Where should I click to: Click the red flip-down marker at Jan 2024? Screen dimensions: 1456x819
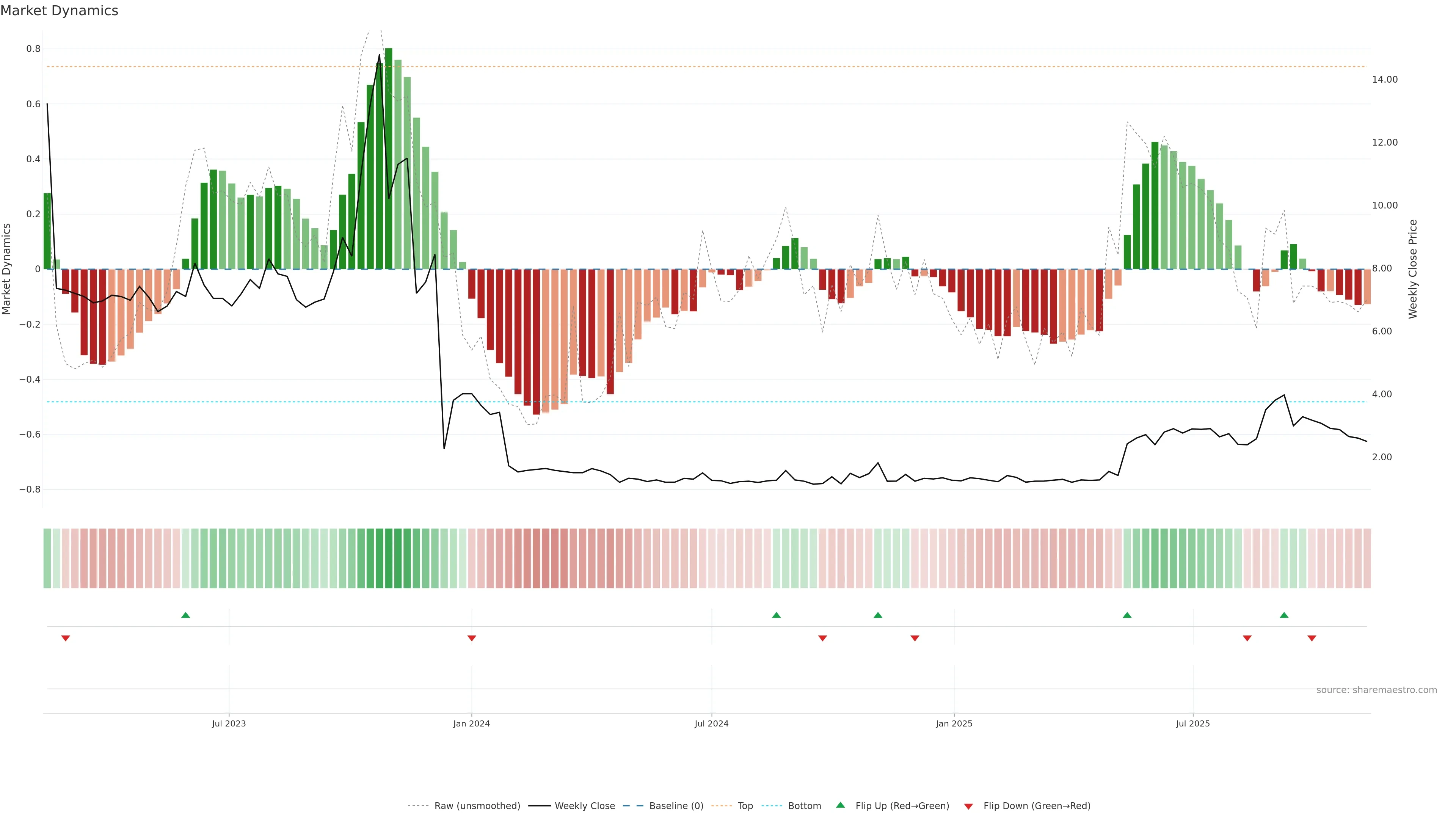coord(472,638)
